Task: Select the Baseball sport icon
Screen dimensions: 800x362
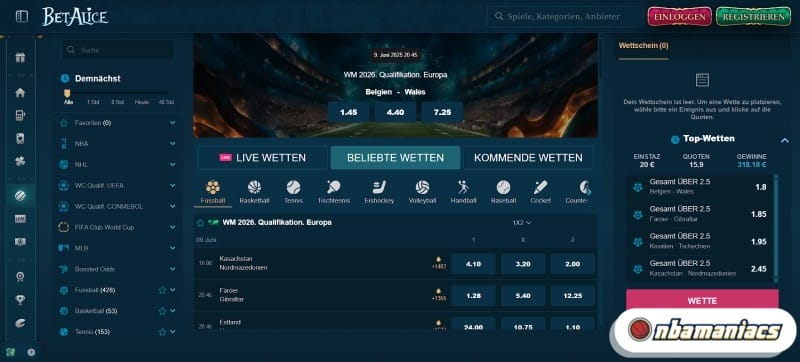Action: tap(503, 192)
